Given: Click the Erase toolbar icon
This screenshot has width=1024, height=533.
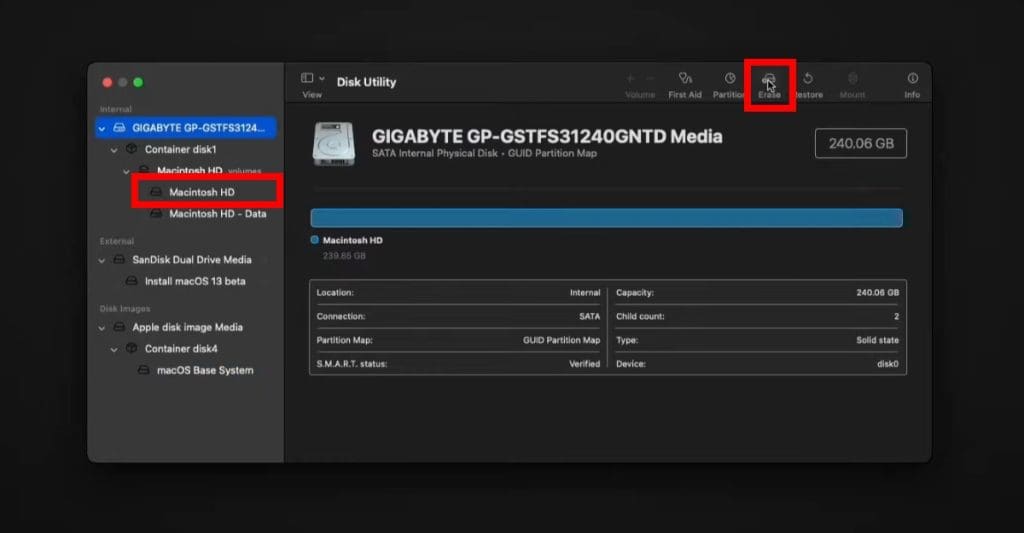Looking at the screenshot, I should pos(768,80).
